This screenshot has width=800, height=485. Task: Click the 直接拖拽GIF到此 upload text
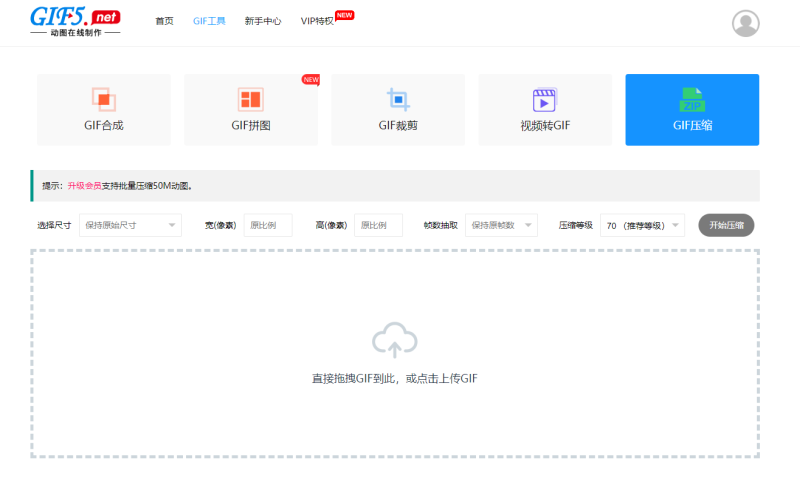pyautogui.click(x=394, y=378)
